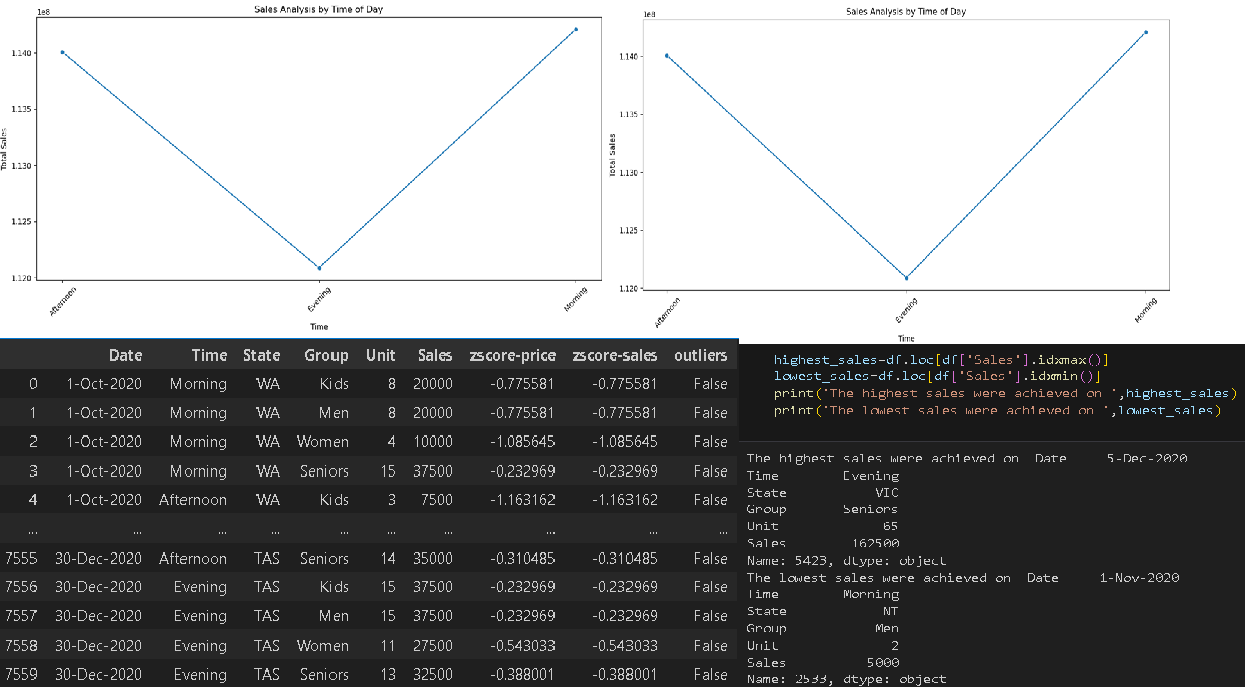Select the Sales column header
The height and width of the screenshot is (687, 1245).
pyautogui.click(x=435, y=355)
